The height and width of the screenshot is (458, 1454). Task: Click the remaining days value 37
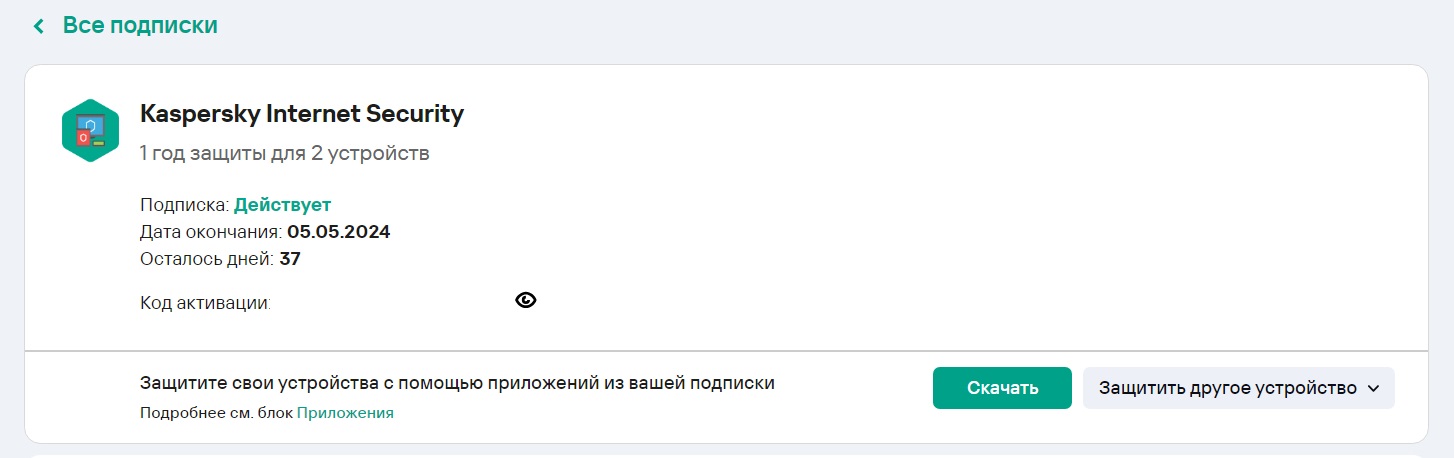click(x=290, y=259)
